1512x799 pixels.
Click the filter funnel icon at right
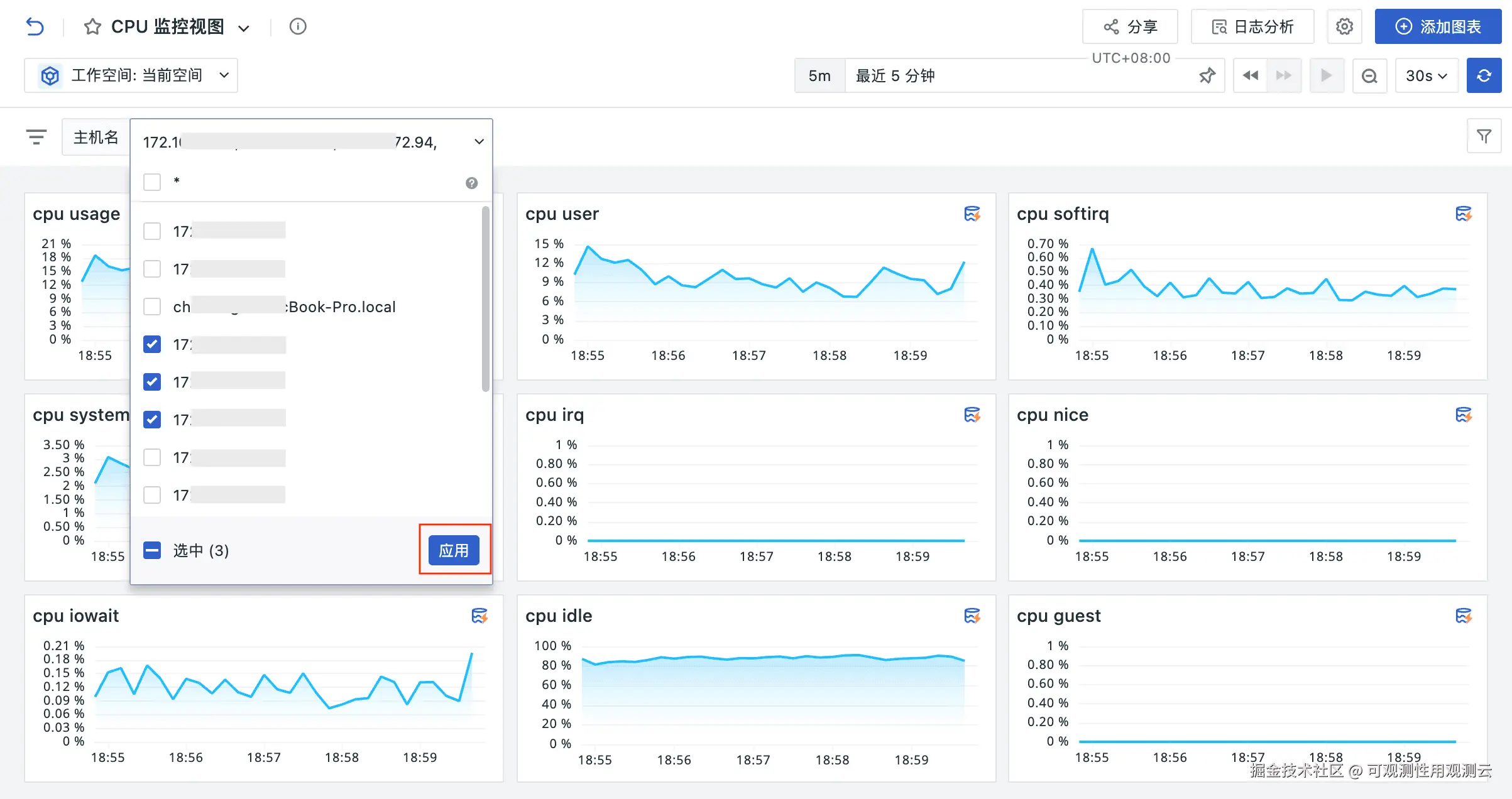(1484, 136)
